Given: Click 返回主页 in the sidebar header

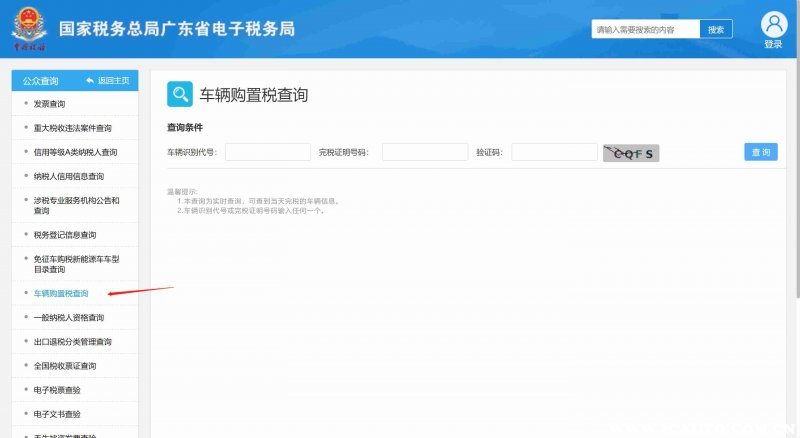Looking at the screenshot, I should [108, 80].
